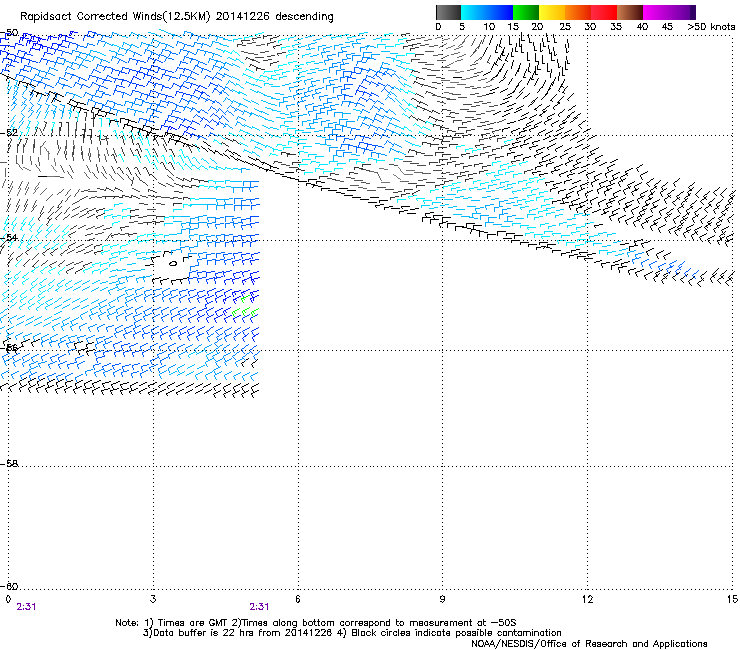Click the red 30-35 knots legend segment

click(x=604, y=12)
